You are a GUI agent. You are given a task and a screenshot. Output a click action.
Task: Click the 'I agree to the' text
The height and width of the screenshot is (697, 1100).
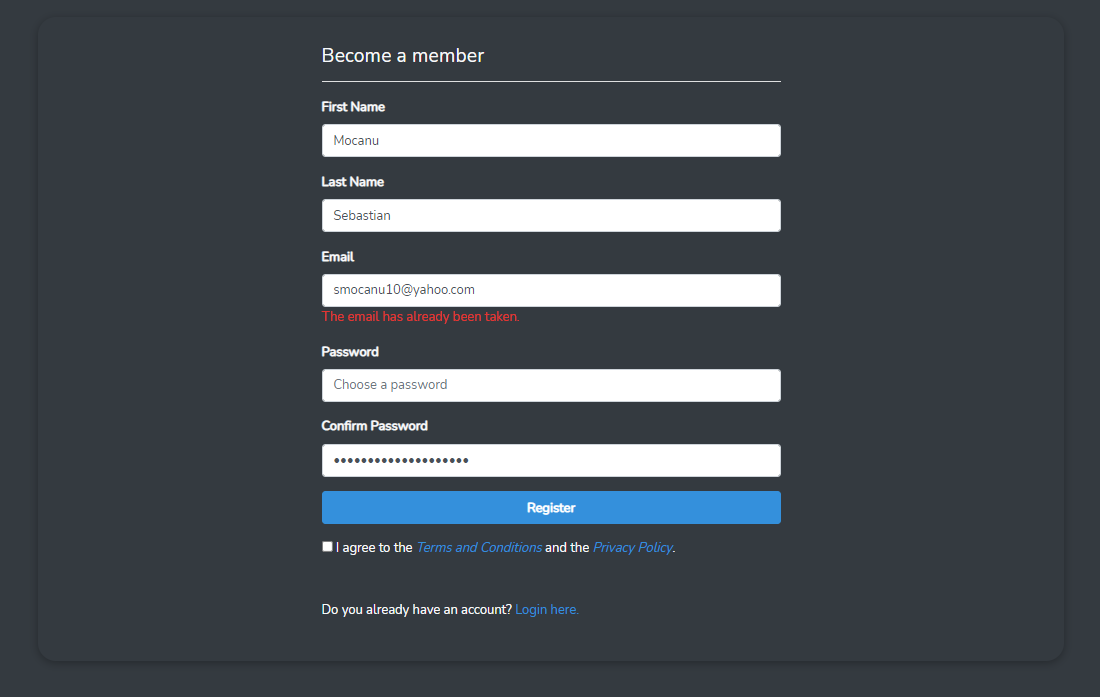374,547
